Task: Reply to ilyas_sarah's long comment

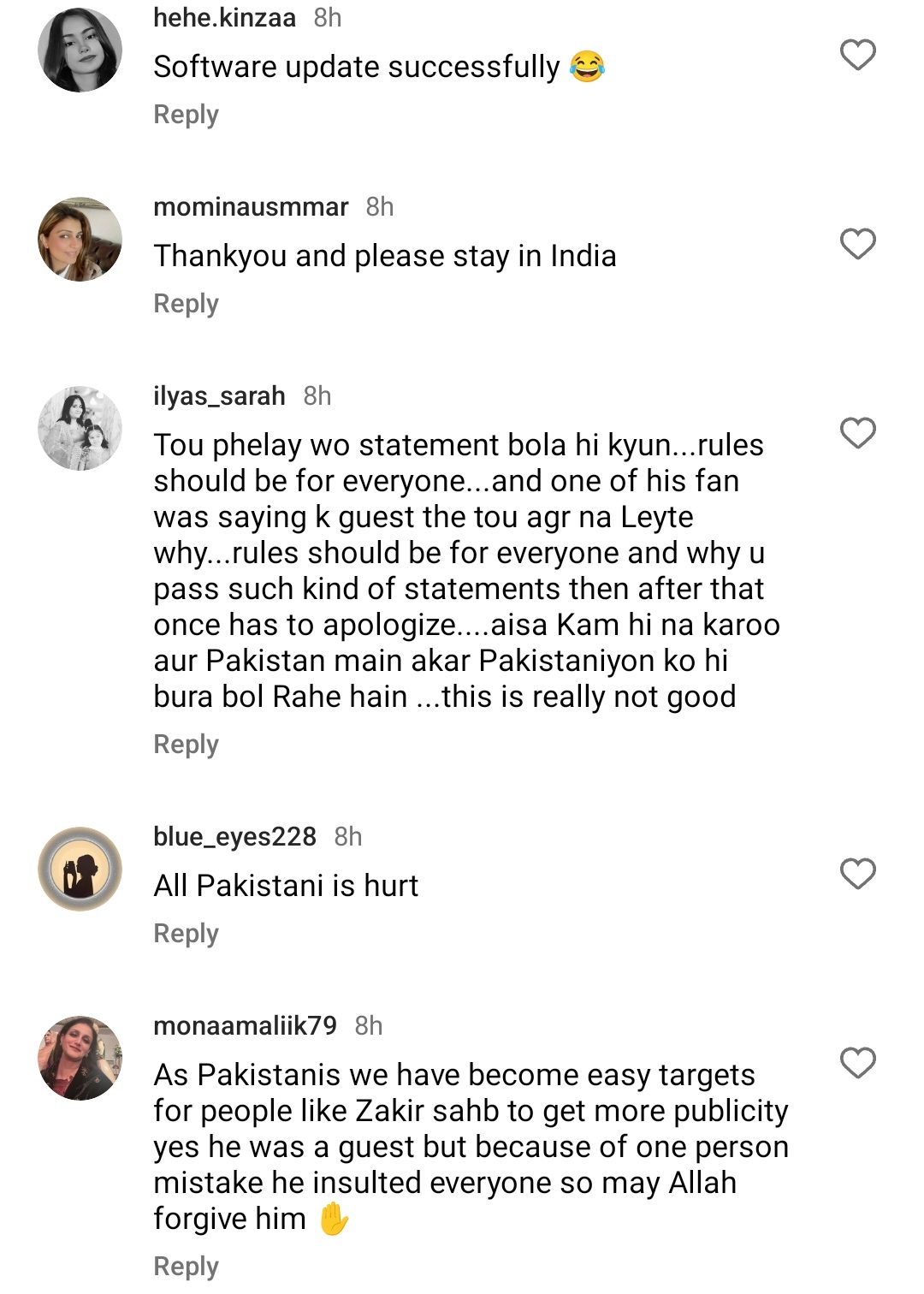Action: coord(186,745)
